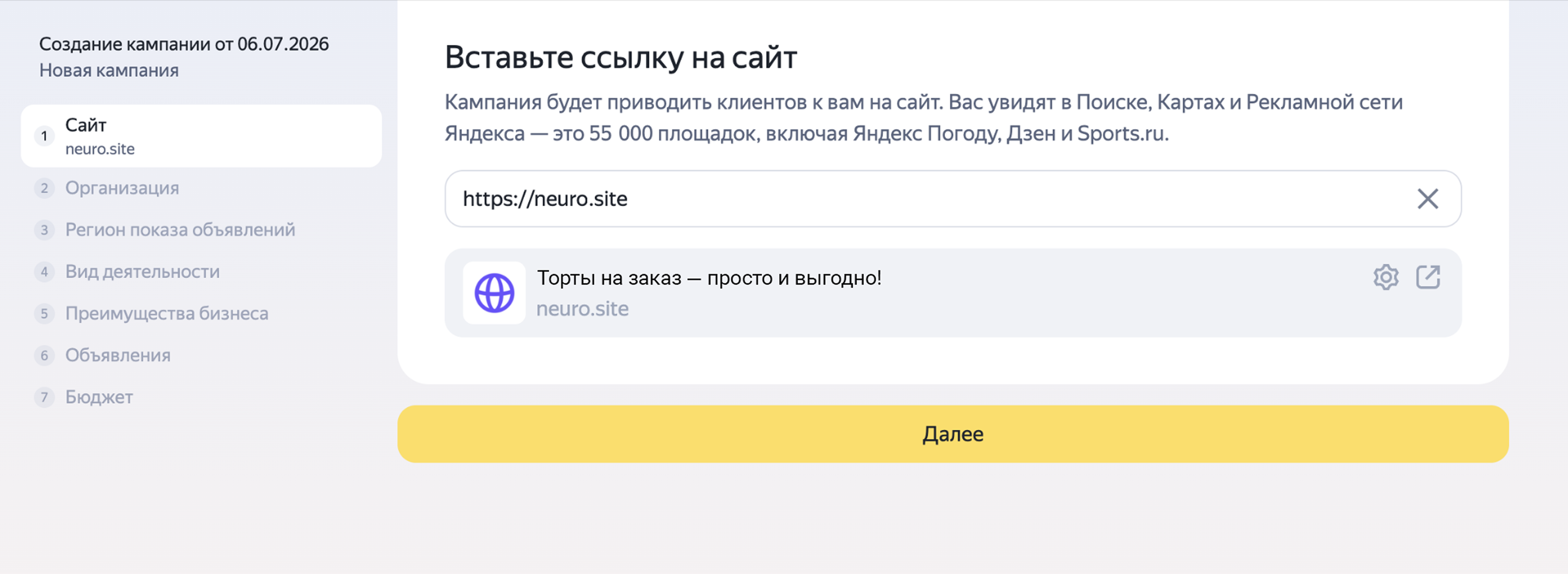Click the Создание кампании от 06.07.2026 title
This screenshot has width=1568, height=574.
(184, 44)
